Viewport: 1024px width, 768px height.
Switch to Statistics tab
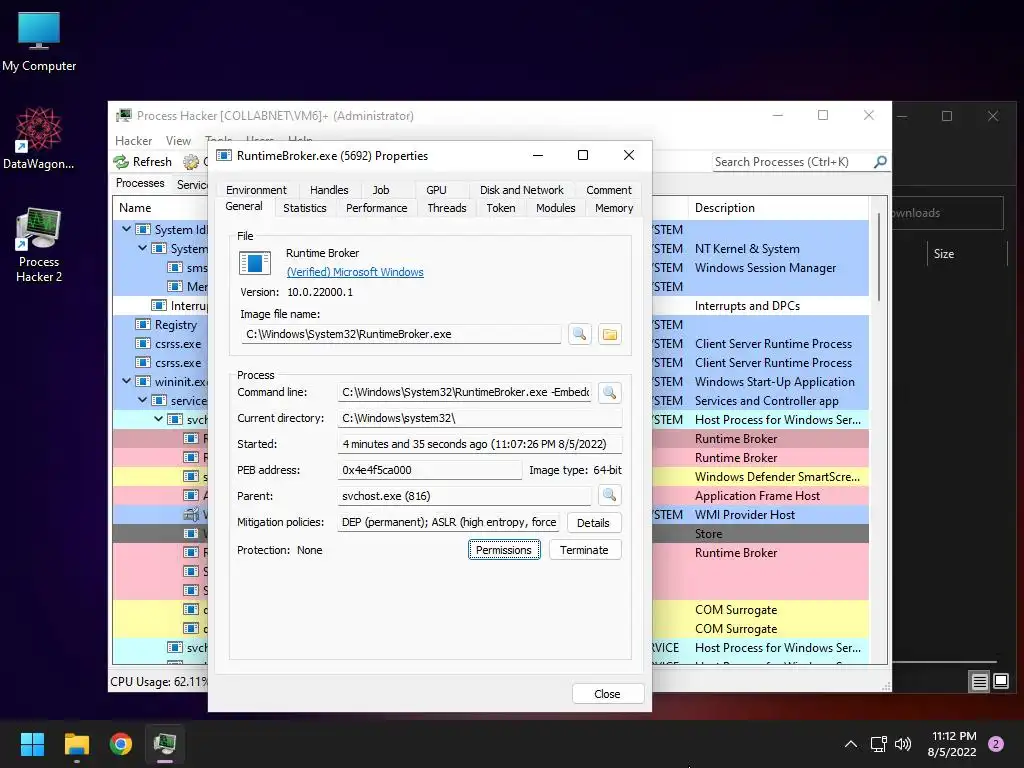click(304, 208)
